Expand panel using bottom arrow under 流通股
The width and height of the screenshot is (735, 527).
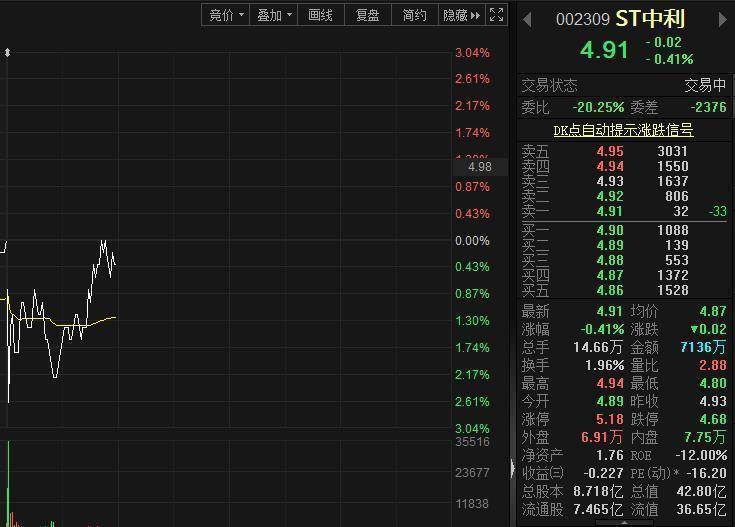click(624, 522)
